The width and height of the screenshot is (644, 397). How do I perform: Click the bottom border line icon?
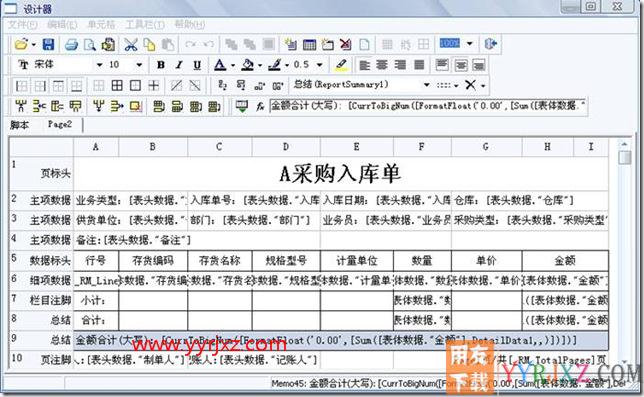pos(76,86)
